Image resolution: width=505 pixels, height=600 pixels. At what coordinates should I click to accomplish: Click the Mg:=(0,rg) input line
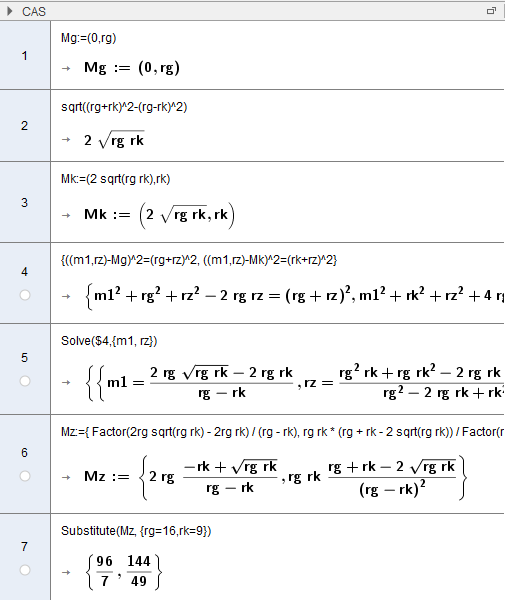[88, 38]
